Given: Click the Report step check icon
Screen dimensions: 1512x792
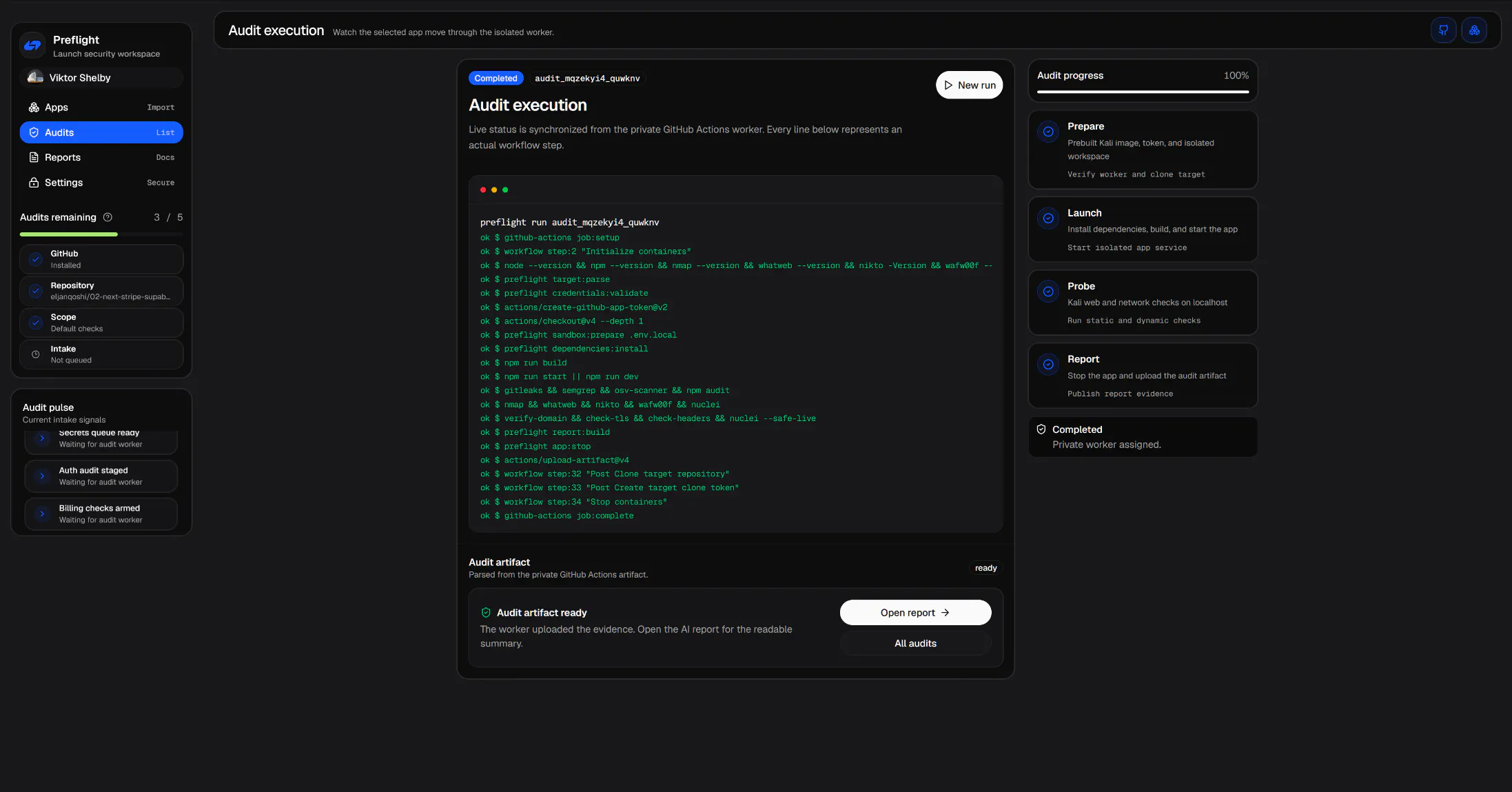Looking at the screenshot, I should click(1048, 365).
